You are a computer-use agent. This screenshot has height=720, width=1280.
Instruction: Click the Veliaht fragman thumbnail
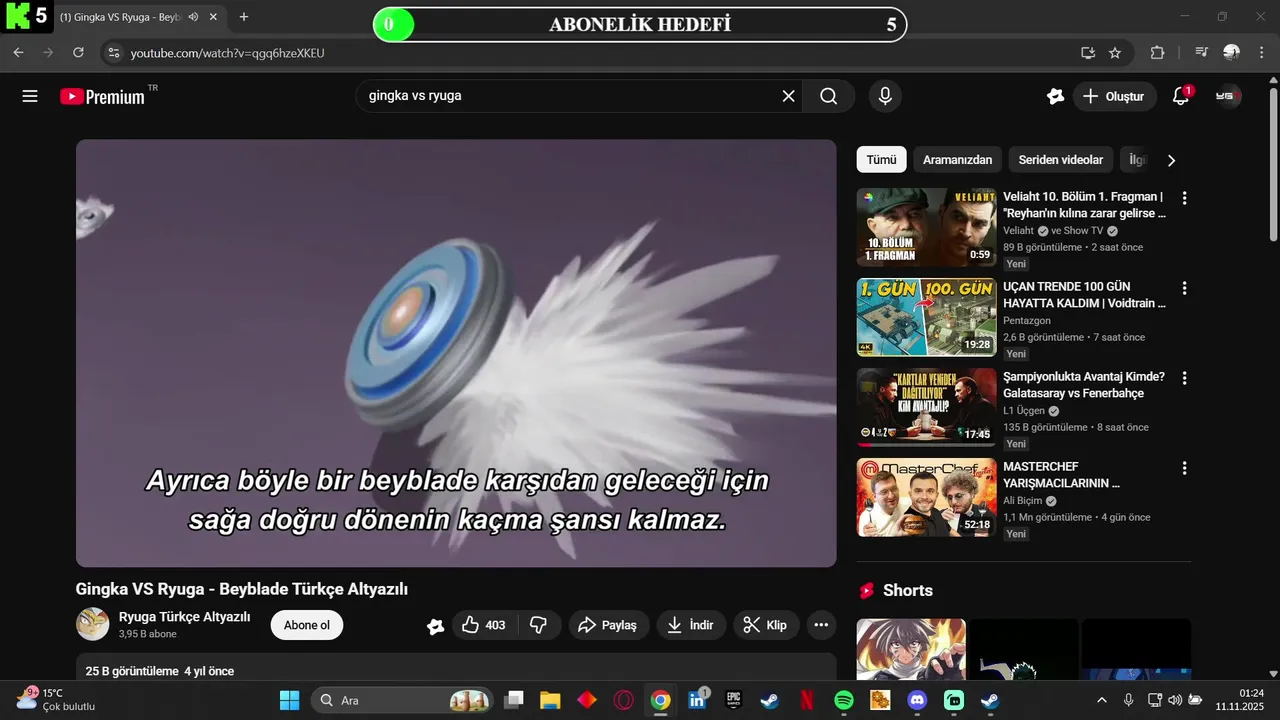[x=926, y=227]
